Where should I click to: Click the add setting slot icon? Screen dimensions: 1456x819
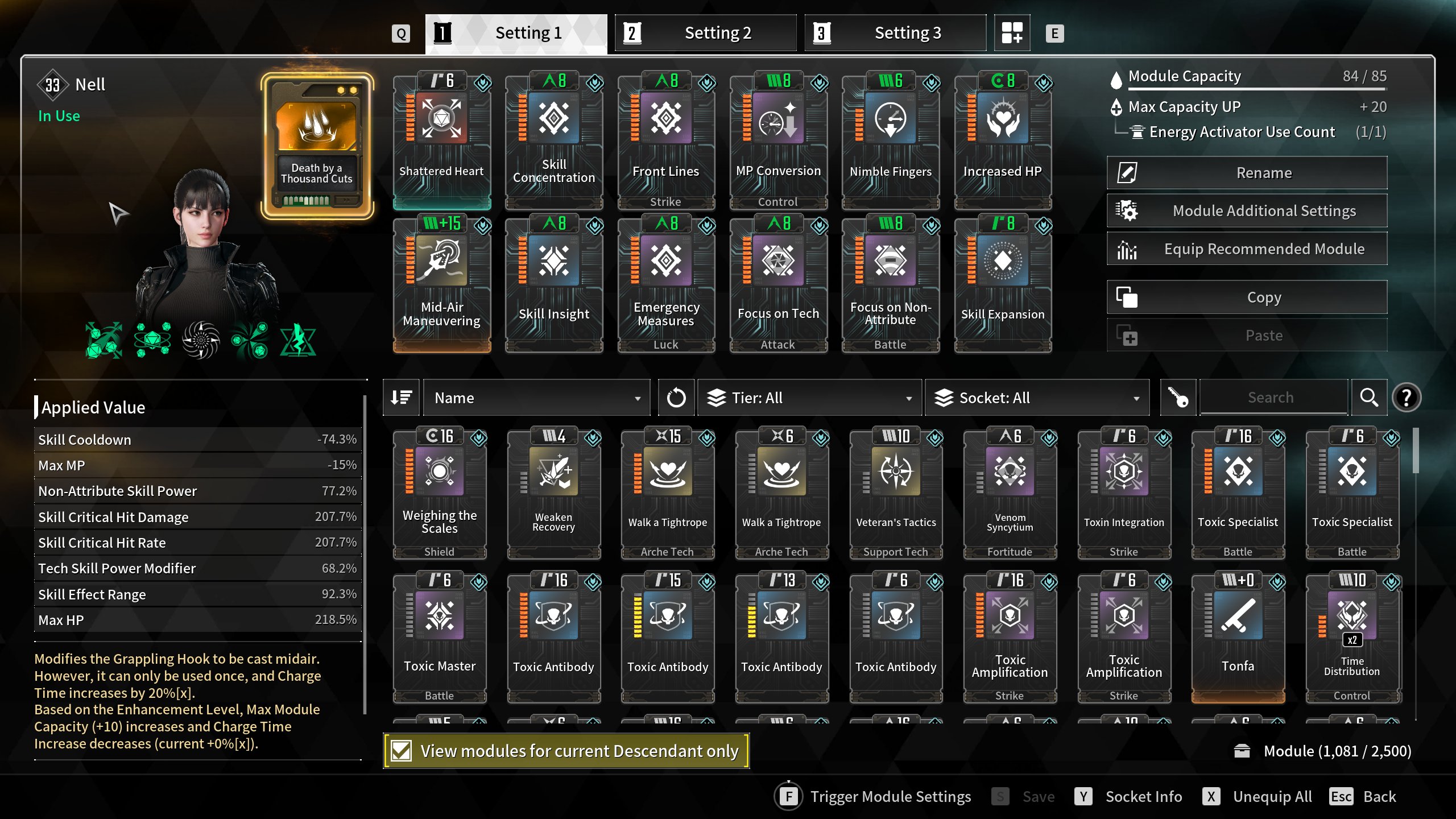[1012, 33]
